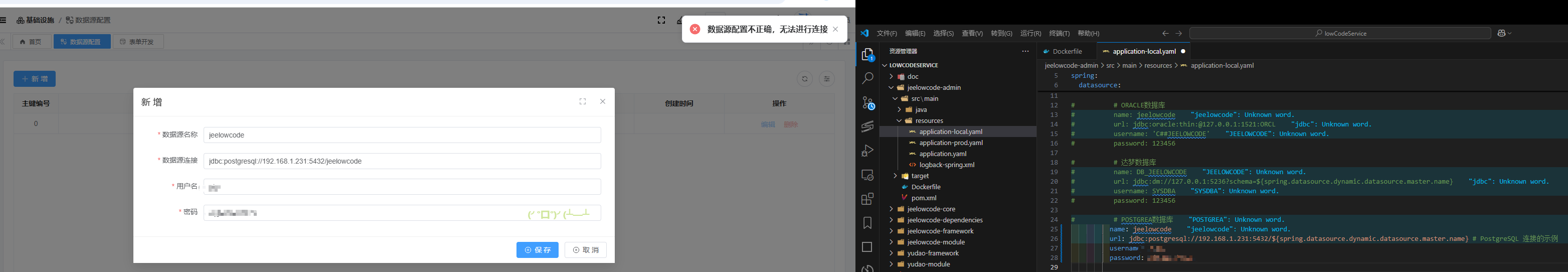Click the 删除 link in table row
The height and width of the screenshot is (272, 1568).
pos(791,124)
